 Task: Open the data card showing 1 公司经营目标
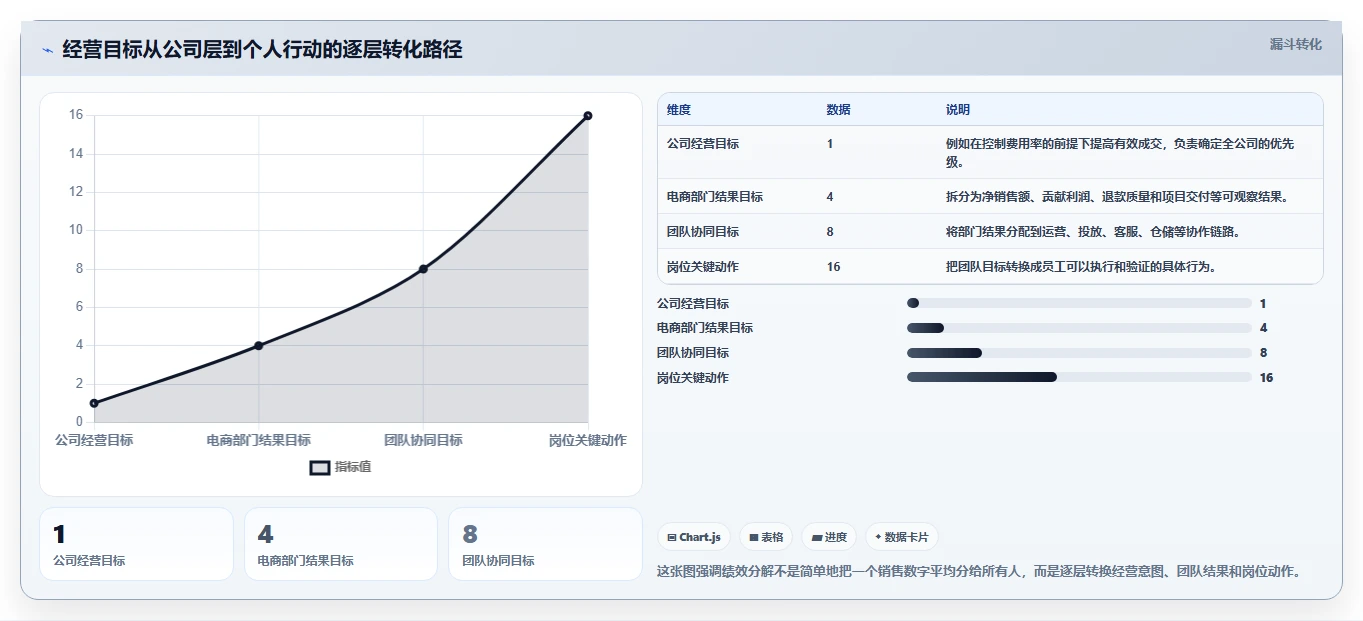coord(136,544)
